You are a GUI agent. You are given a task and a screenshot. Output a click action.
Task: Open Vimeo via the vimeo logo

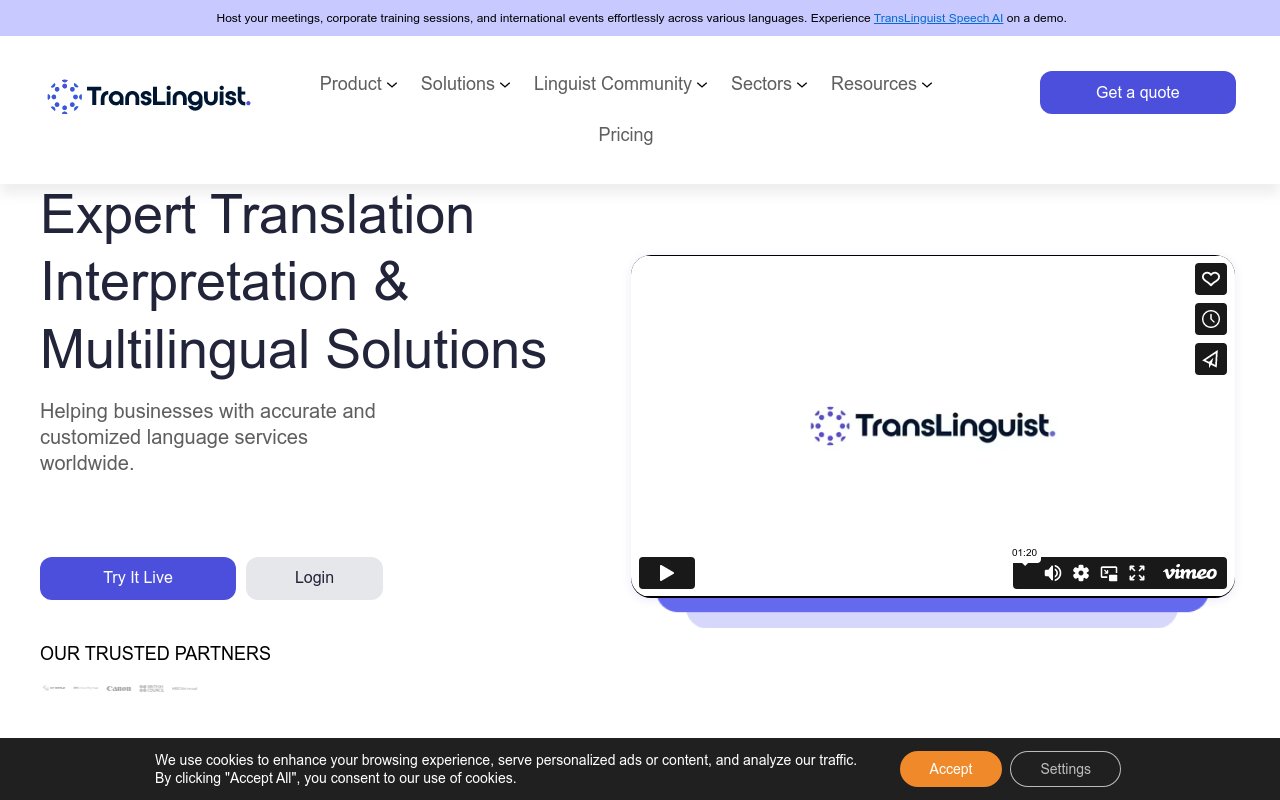[1190, 573]
